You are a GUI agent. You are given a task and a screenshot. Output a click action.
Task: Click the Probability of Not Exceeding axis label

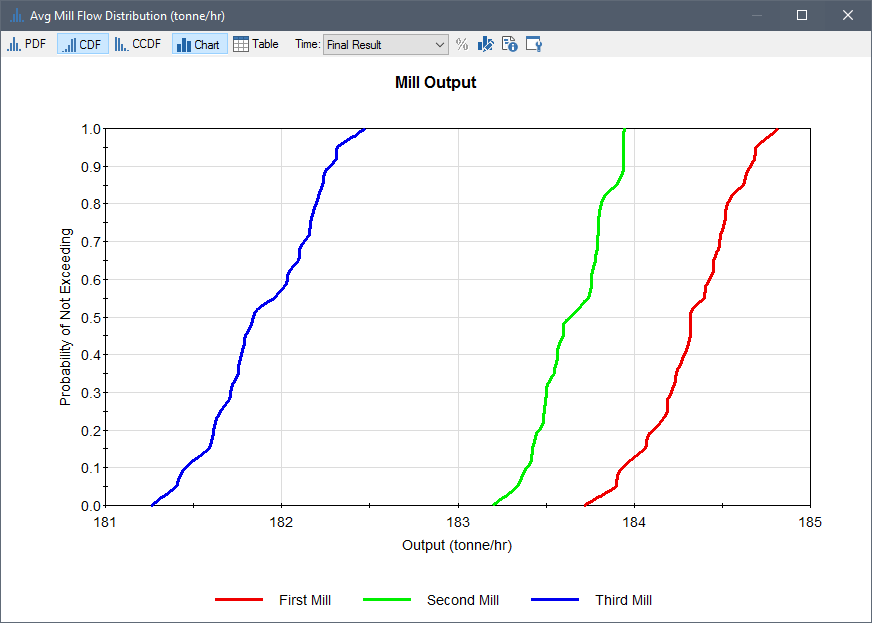pos(66,317)
